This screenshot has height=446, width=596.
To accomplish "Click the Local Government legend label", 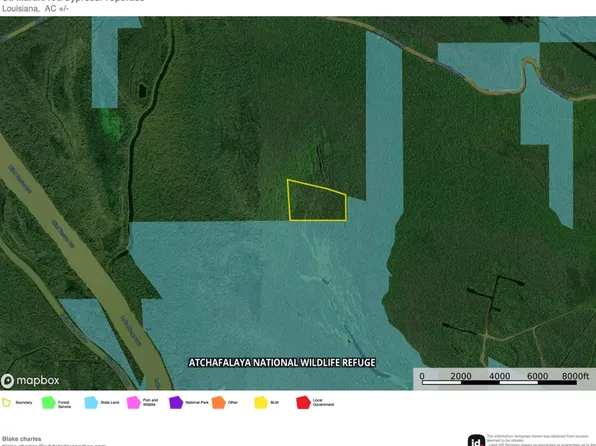I will 323,402.
